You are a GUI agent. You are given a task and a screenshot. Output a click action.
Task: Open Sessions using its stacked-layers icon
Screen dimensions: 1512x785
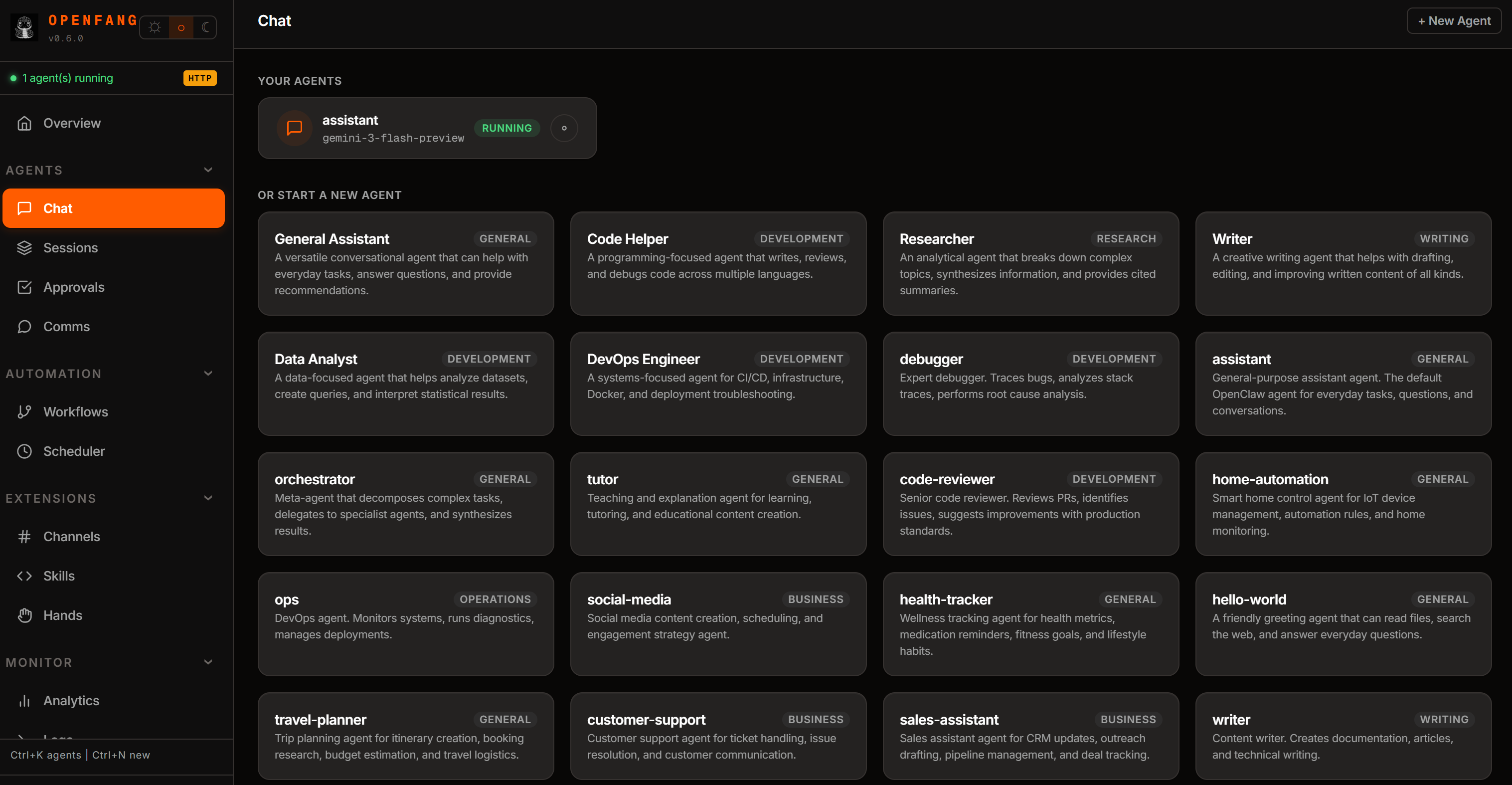click(24, 248)
